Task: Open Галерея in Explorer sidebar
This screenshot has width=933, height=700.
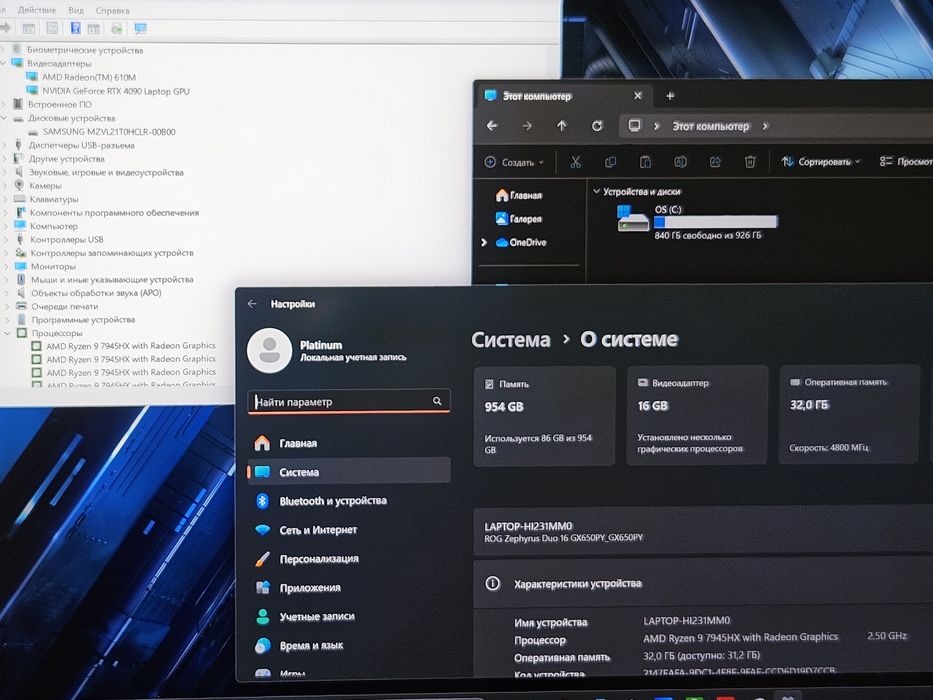Action: tap(518, 218)
